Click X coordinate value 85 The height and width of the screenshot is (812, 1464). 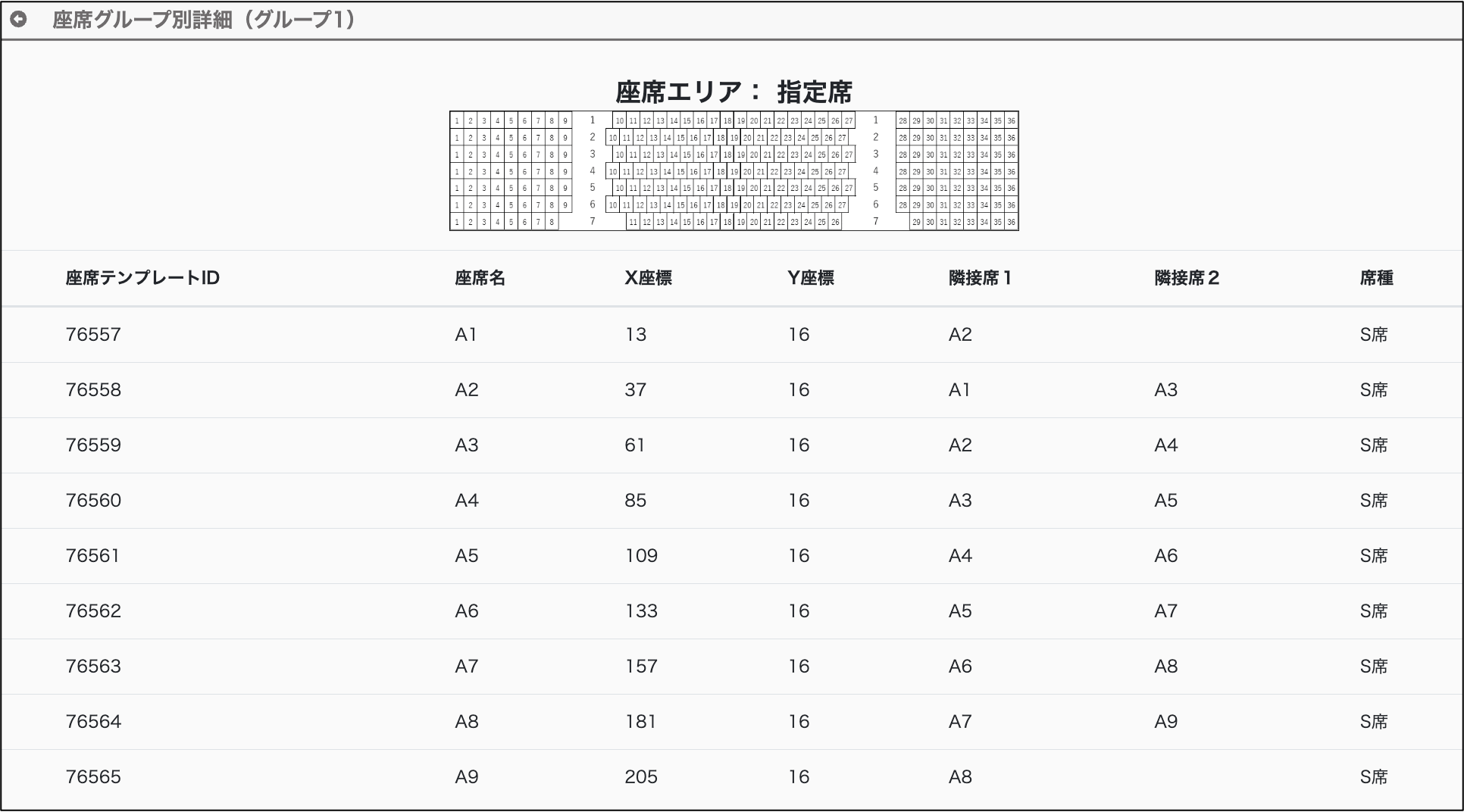pos(636,501)
